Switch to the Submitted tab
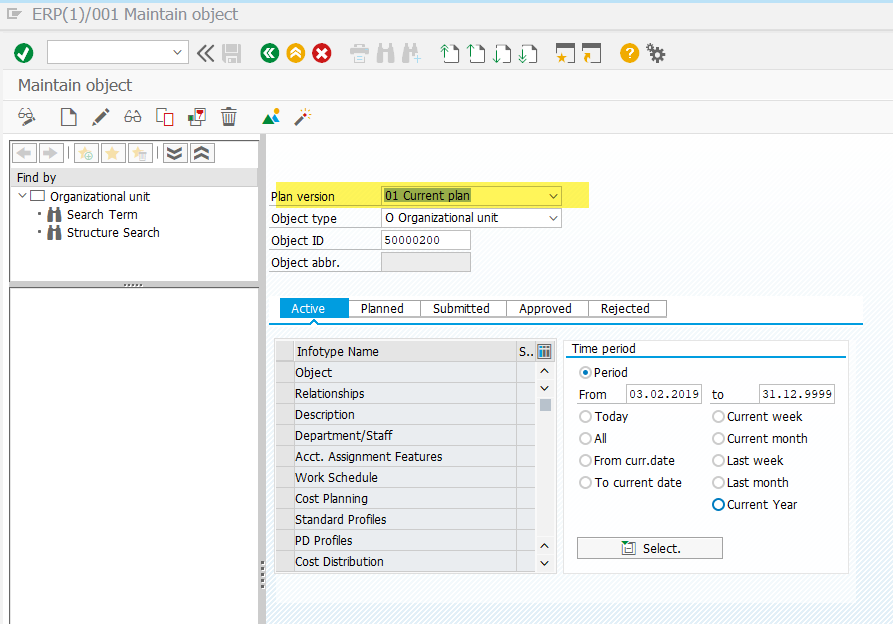Screen dimensions: 893x624 click(x=462, y=308)
